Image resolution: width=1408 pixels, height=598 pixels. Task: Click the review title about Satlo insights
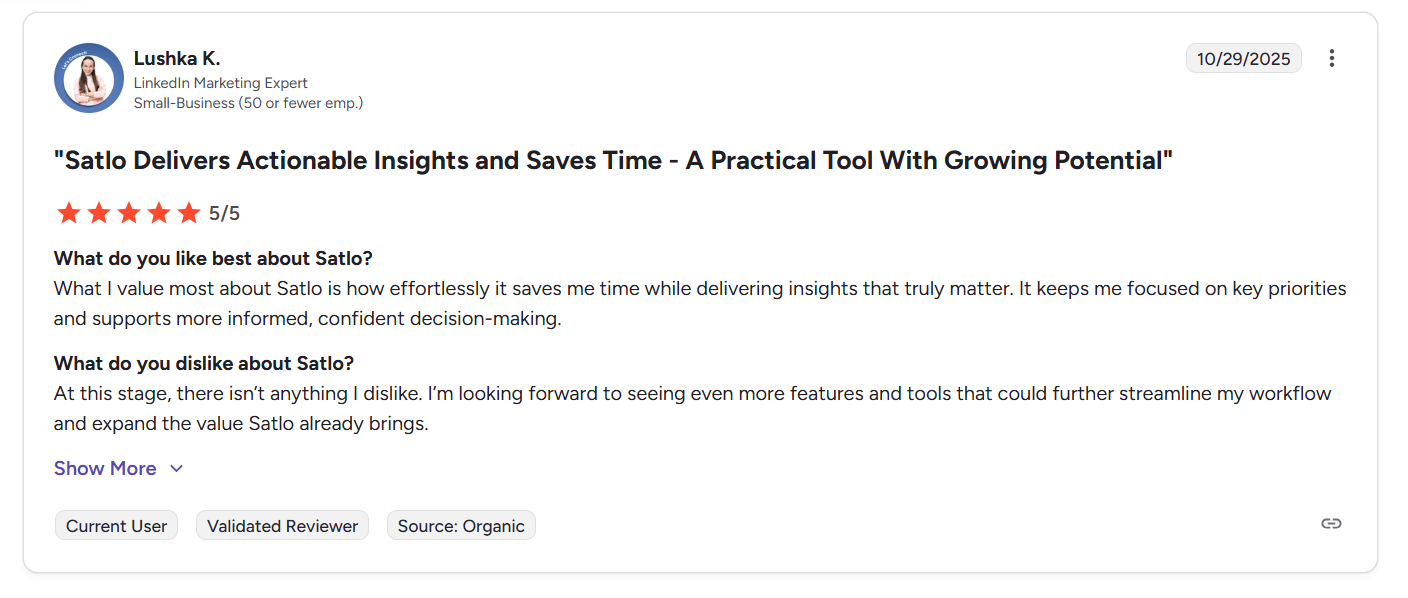point(614,160)
